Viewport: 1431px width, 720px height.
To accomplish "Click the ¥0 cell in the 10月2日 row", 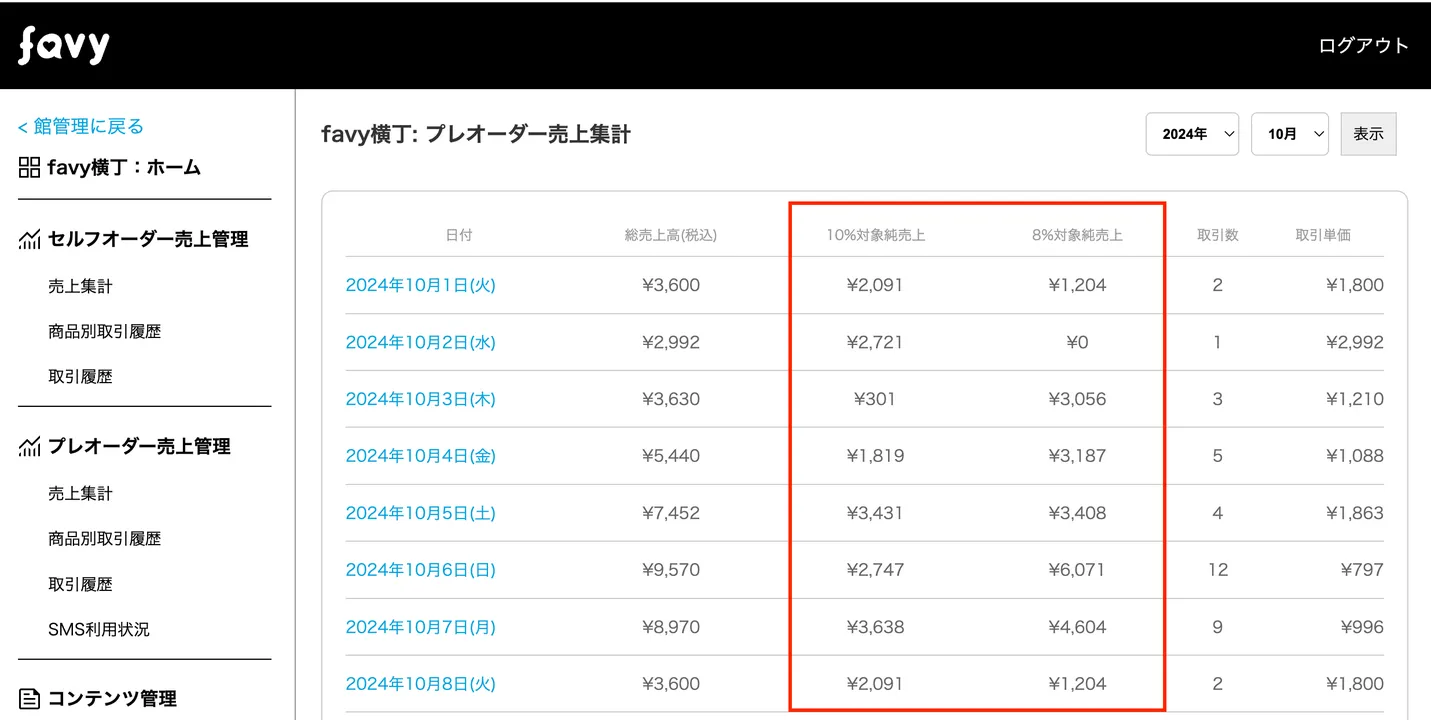I will click(1078, 342).
